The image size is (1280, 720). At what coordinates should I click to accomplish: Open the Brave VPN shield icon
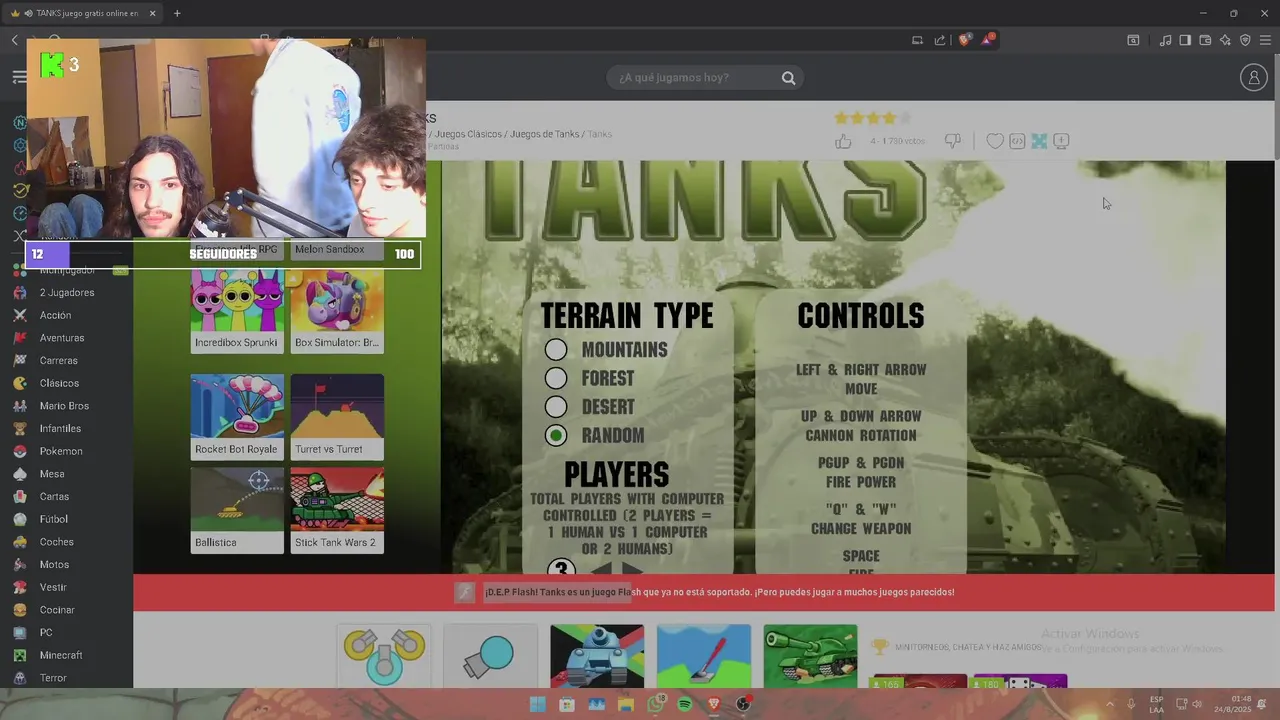click(1245, 40)
